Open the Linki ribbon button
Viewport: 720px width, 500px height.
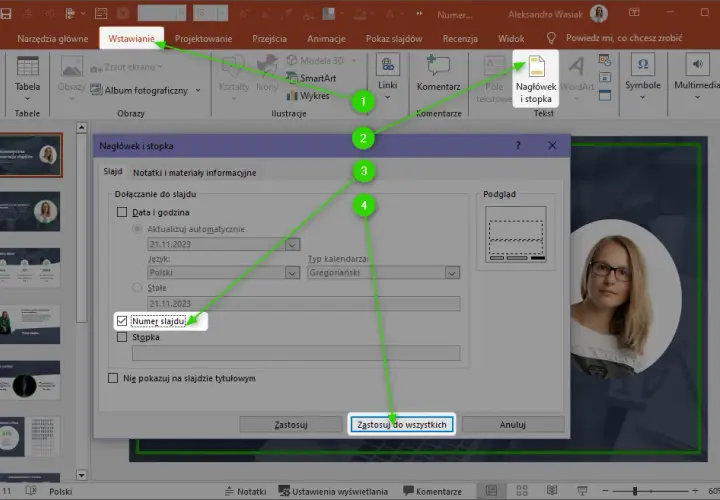tap(388, 78)
